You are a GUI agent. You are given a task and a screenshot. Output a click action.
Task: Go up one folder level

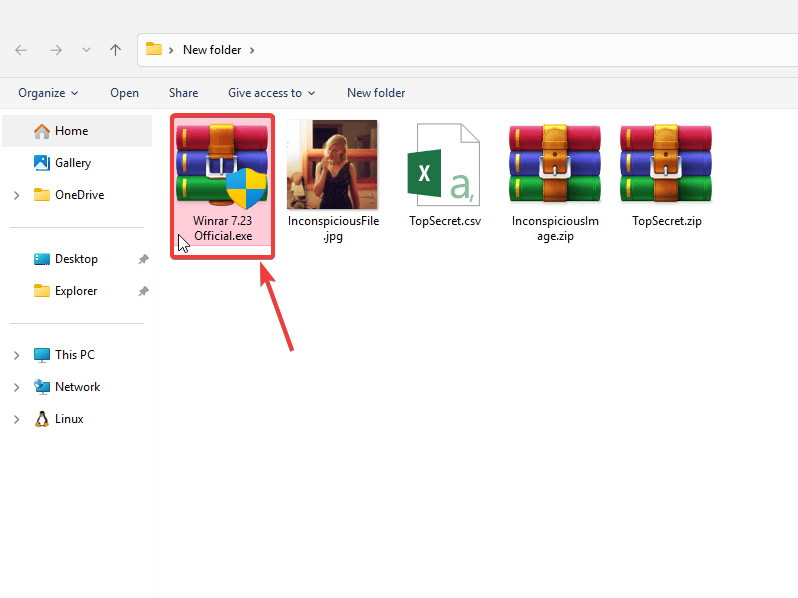pos(116,50)
